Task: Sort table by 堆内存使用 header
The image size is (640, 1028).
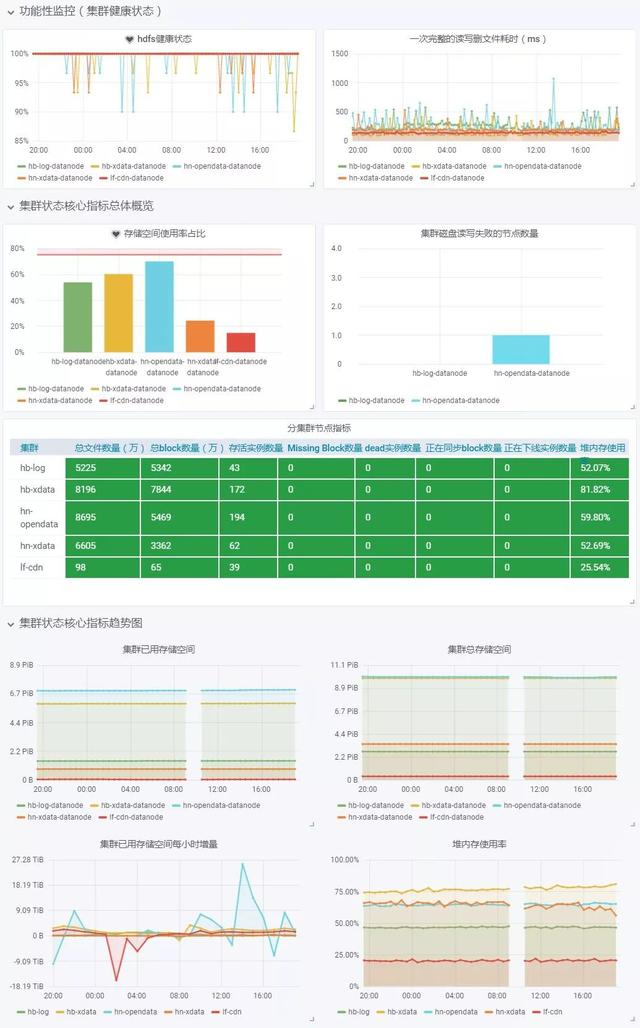Action: pyautogui.click(x=603, y=448)
